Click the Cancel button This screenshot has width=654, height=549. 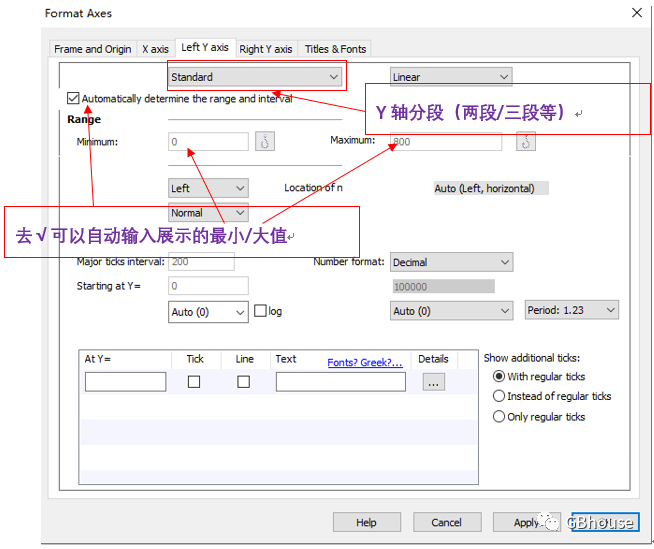click(446, 522)
